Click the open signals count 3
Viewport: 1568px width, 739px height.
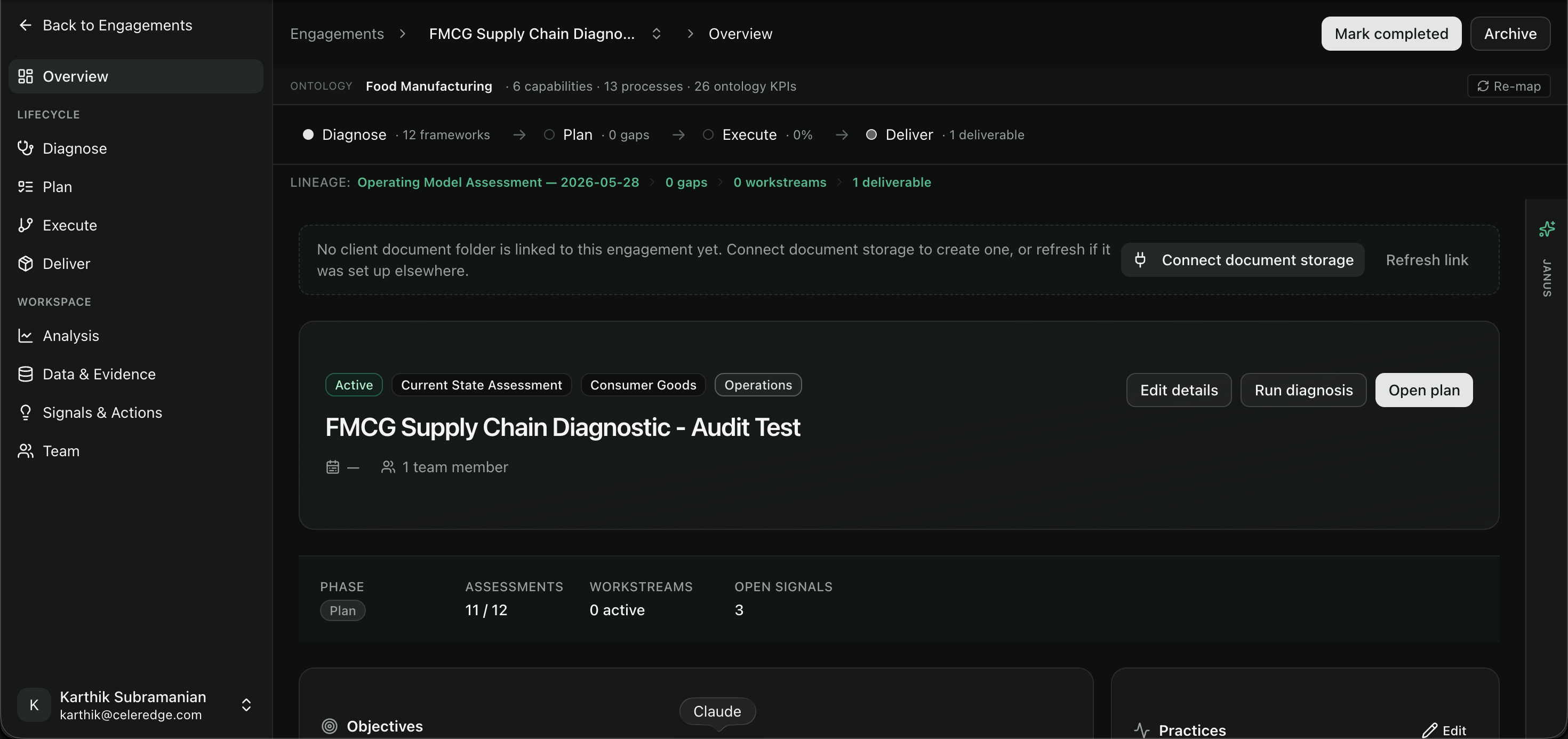pyautogui.click(x=739, y=609)
